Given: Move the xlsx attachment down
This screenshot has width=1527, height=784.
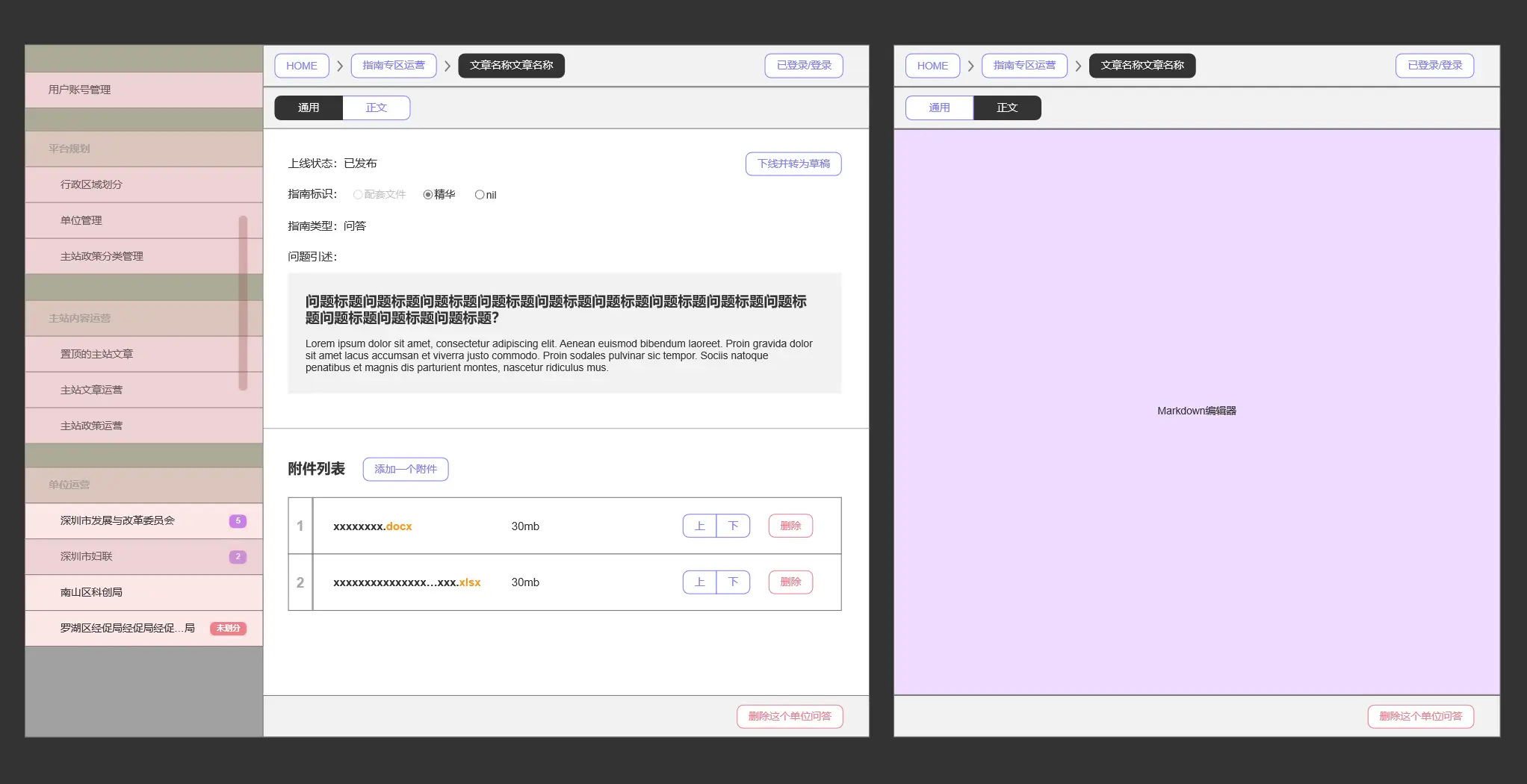Looking at the screenshot, I should [x=733, y=582].
